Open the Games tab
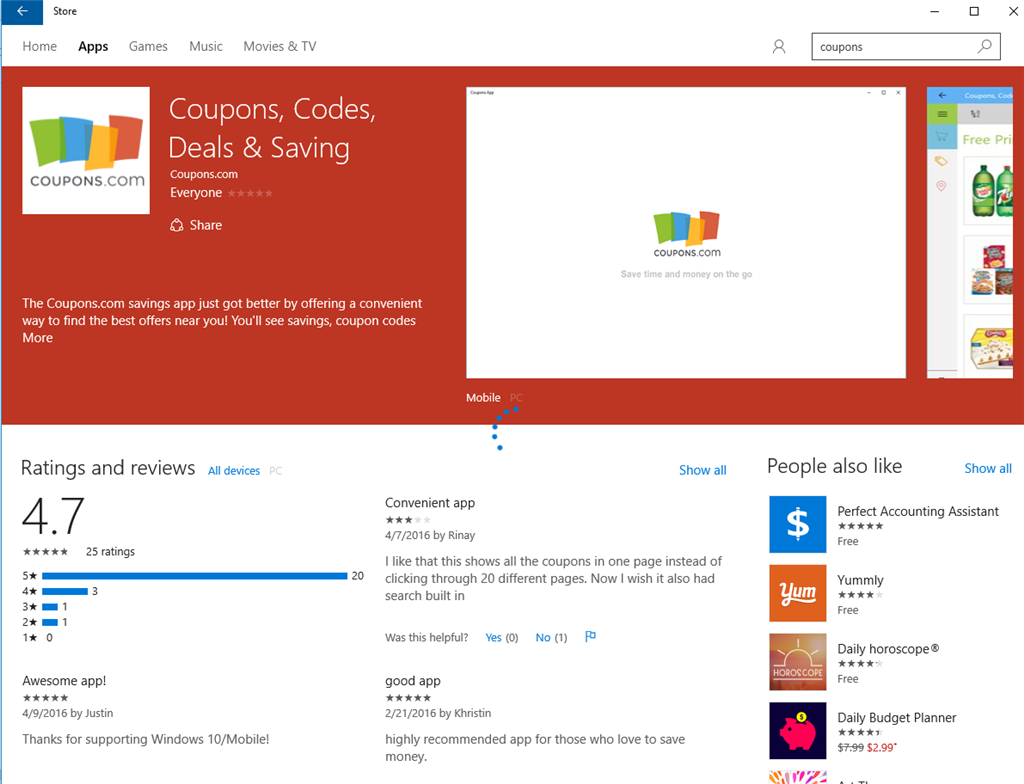The image size is (1024, 784). [x=148, y=46]
